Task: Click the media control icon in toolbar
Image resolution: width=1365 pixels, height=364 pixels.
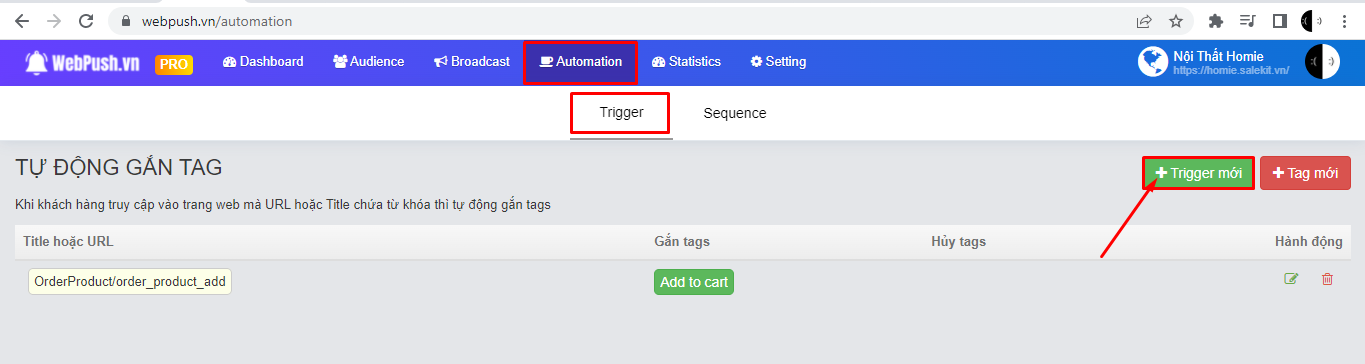Action: [x=1247, y=20]
